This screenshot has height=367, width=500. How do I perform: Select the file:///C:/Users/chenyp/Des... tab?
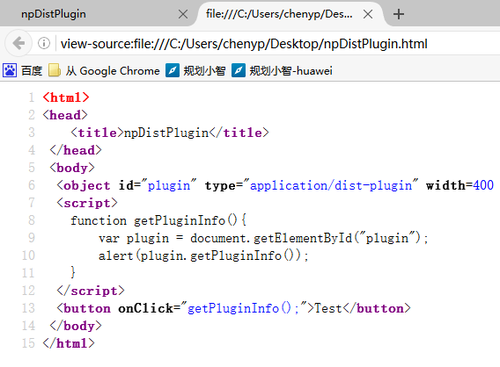coord(279,14)
